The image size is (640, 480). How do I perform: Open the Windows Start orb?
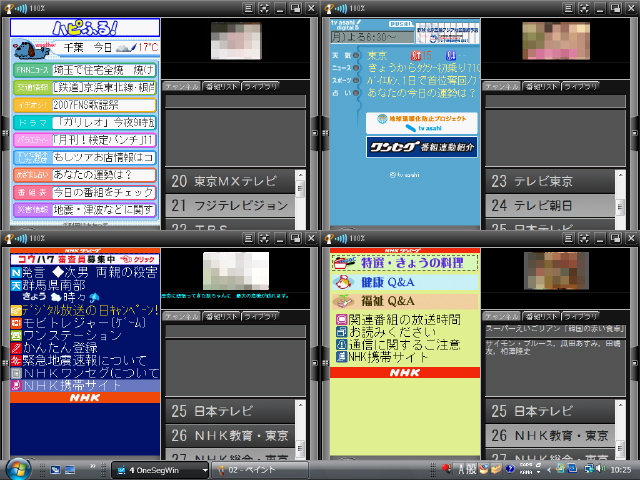coord(17,469)
